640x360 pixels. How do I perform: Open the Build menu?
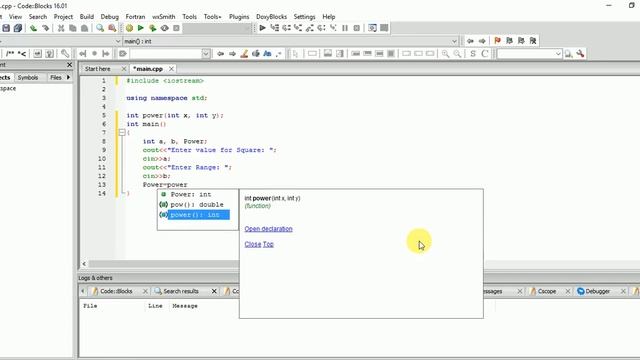[87, 17]
